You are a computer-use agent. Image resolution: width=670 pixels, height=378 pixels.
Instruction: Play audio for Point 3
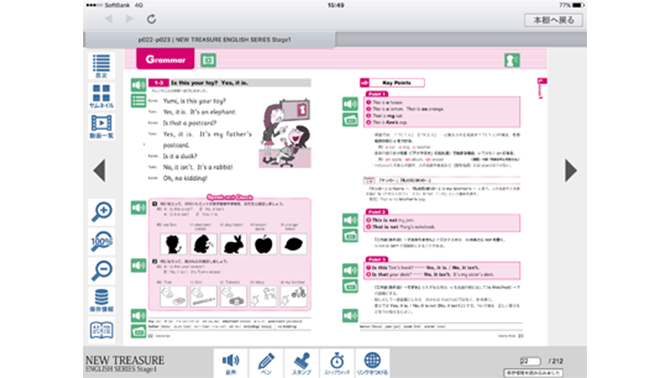coord(350,270)
